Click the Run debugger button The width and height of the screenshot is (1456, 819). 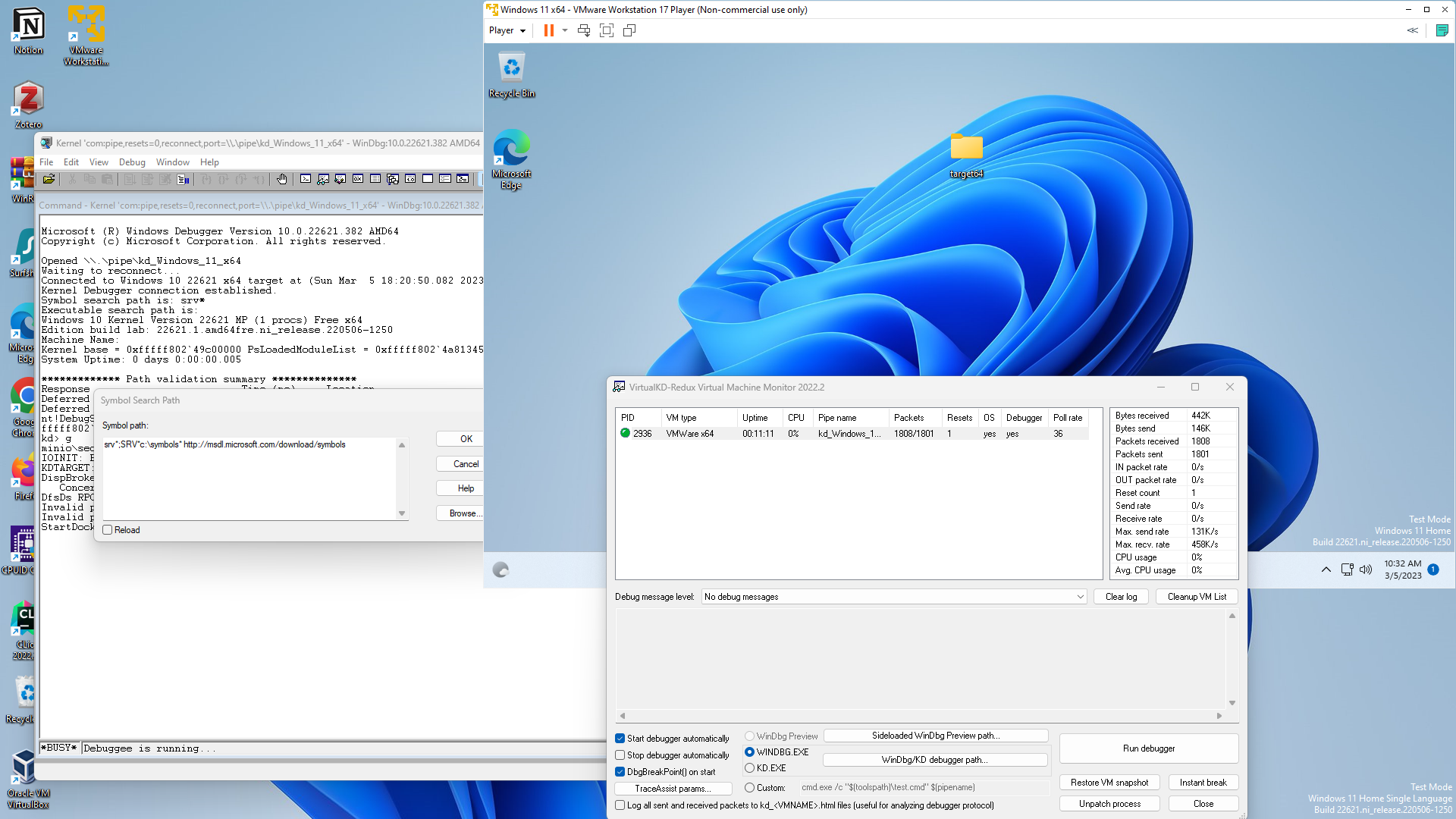click(x=1148, y=748)
